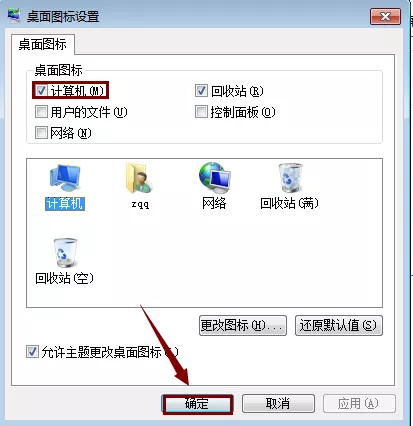Enable the 控制面板(O) checkbox

point(201,112)
